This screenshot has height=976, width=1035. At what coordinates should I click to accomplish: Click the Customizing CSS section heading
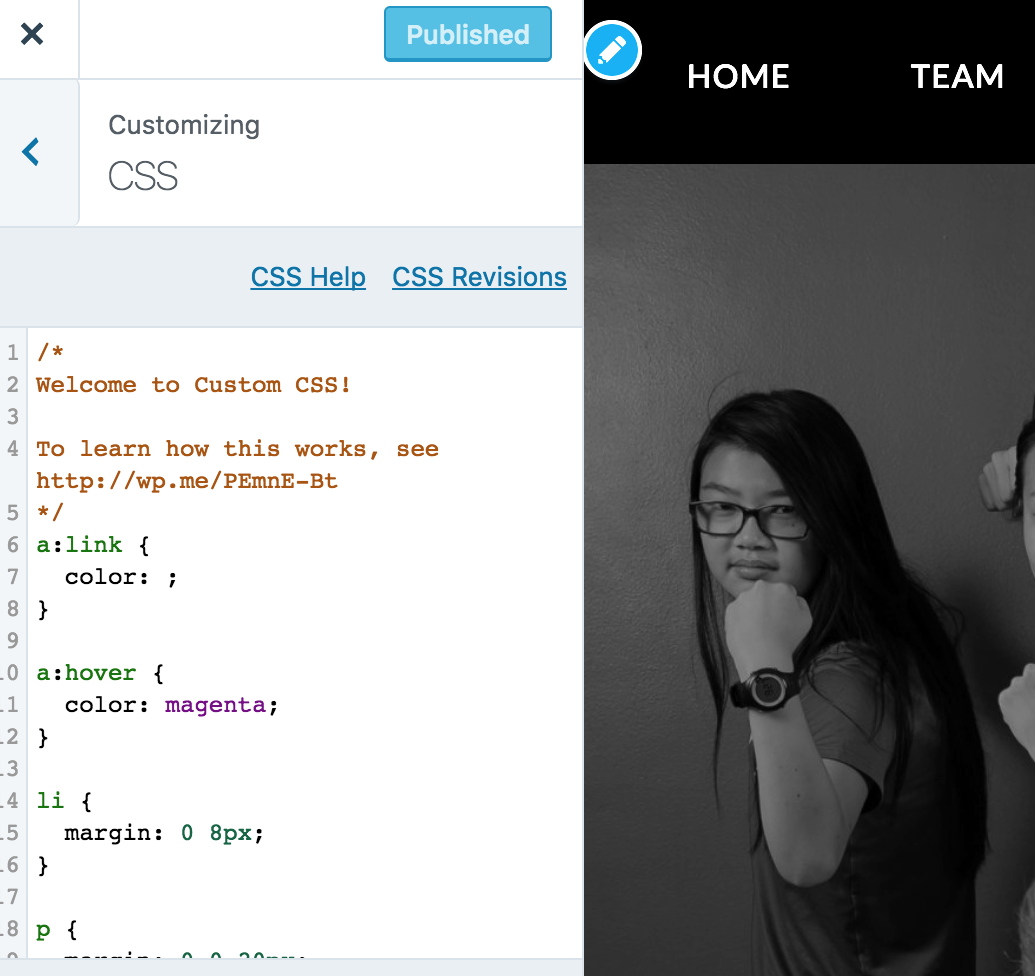[184, 152]
